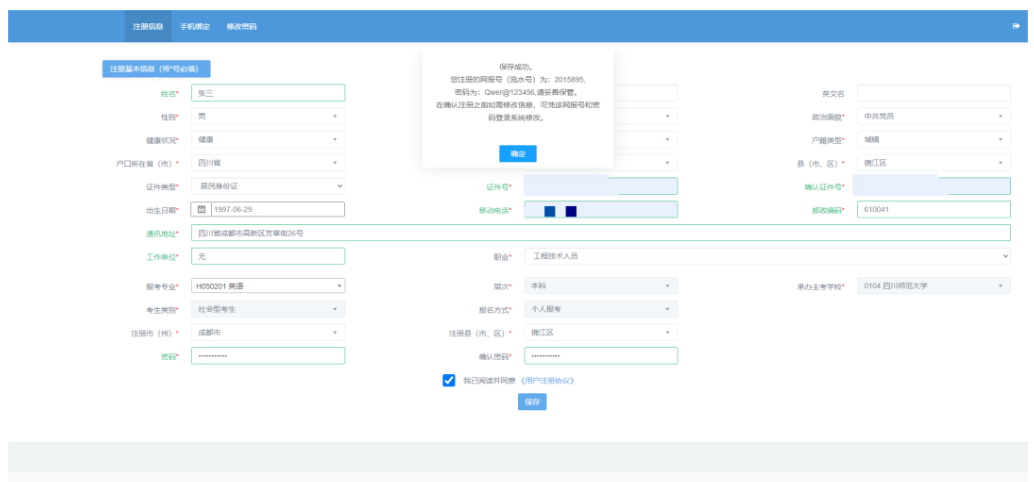The width and height of the screenshot is (1034, 482).
Task: Open the 户籍类型 dropdown
Action: tap(933, 140)
